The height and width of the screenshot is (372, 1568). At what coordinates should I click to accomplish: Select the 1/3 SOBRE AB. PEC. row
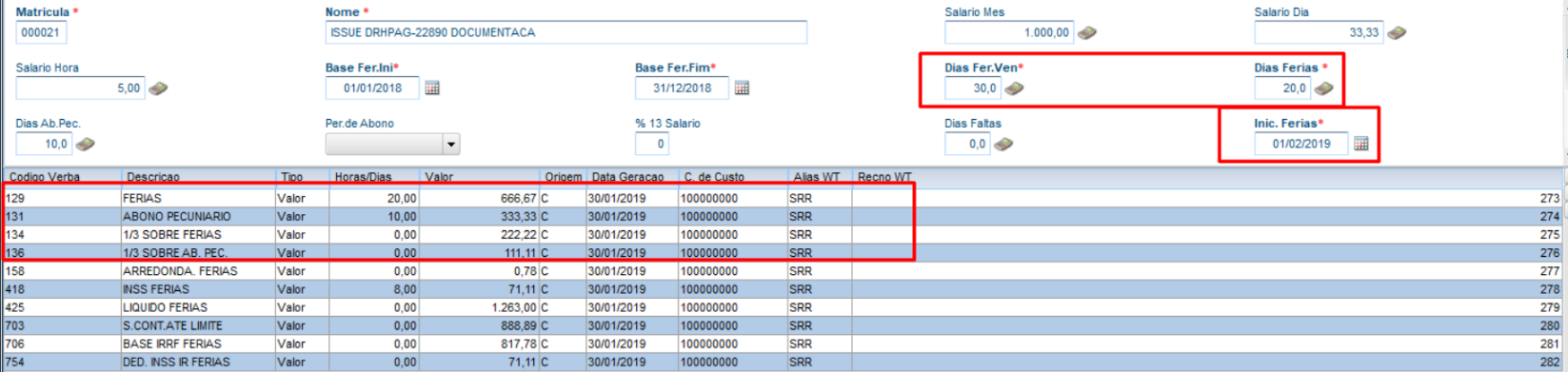coord(784,253)
